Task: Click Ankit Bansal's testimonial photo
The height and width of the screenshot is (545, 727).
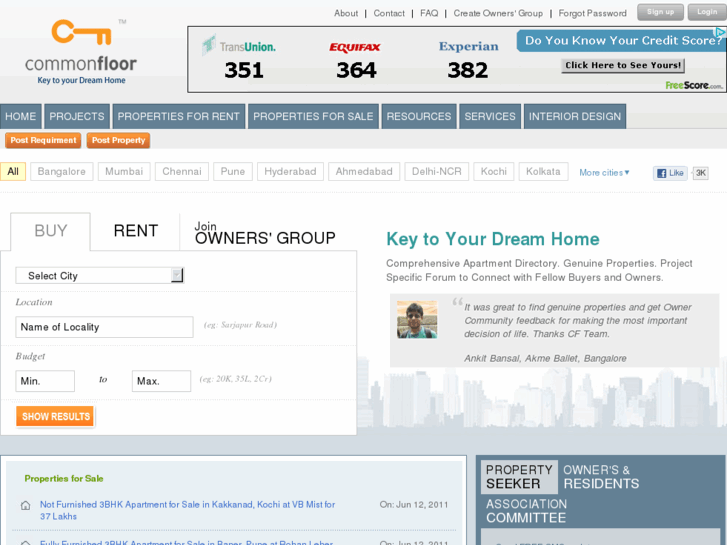Action: point(417,319)
